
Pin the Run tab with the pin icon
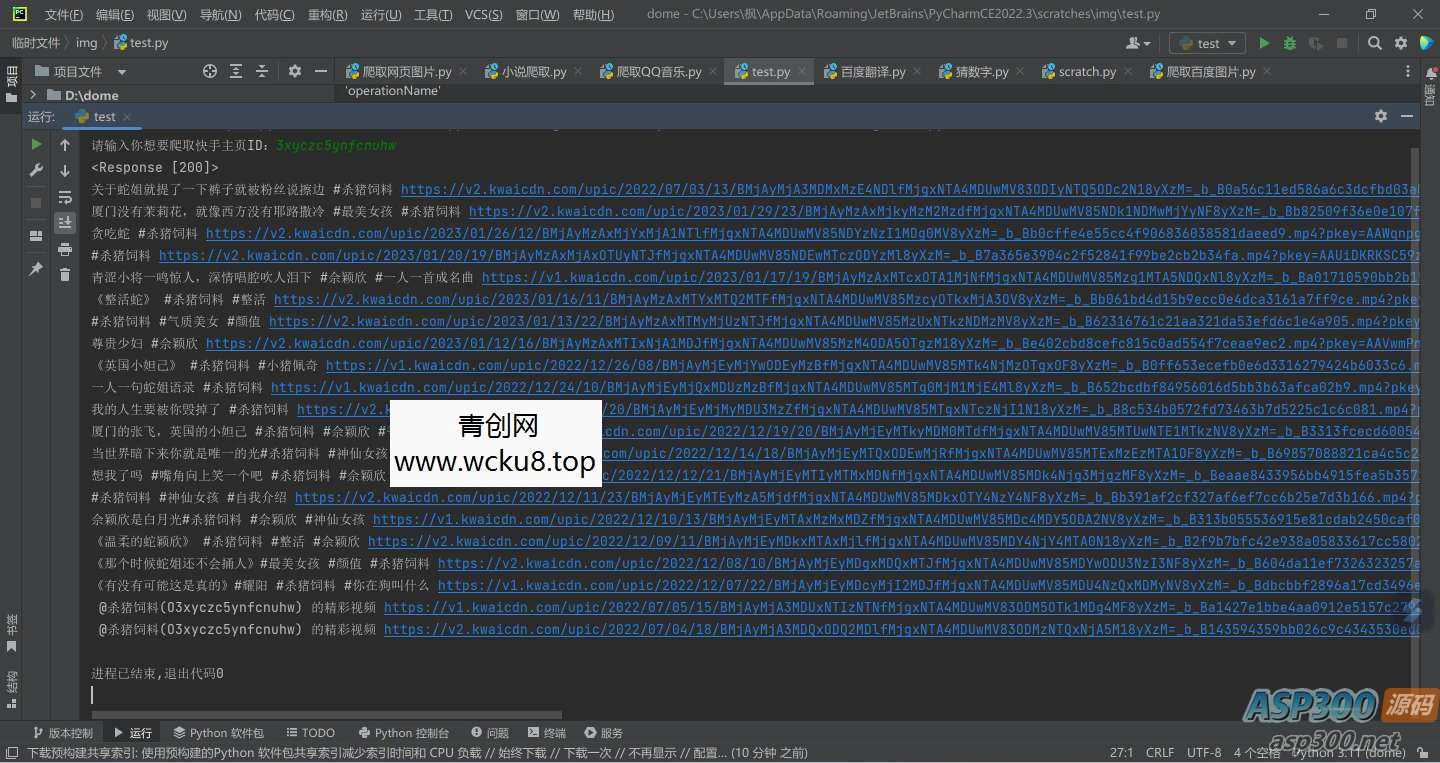click(36, 268)
